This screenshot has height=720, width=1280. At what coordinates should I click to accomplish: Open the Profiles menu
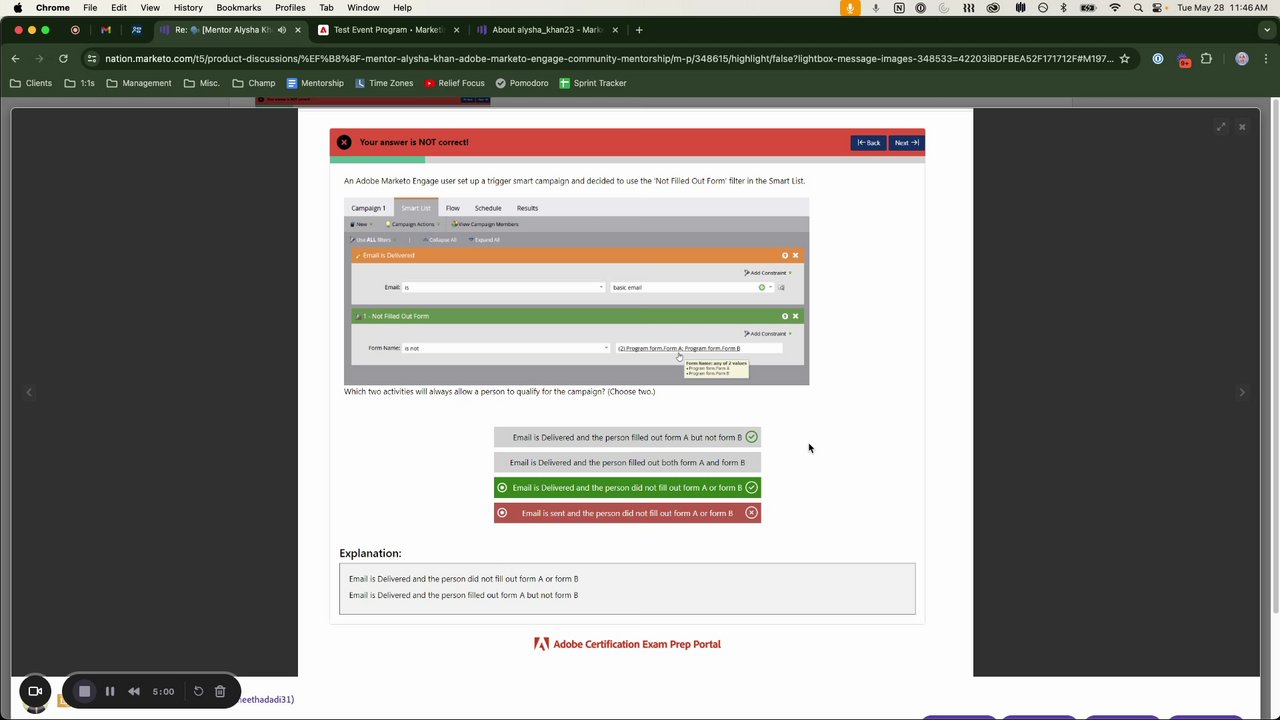[290, 7]
